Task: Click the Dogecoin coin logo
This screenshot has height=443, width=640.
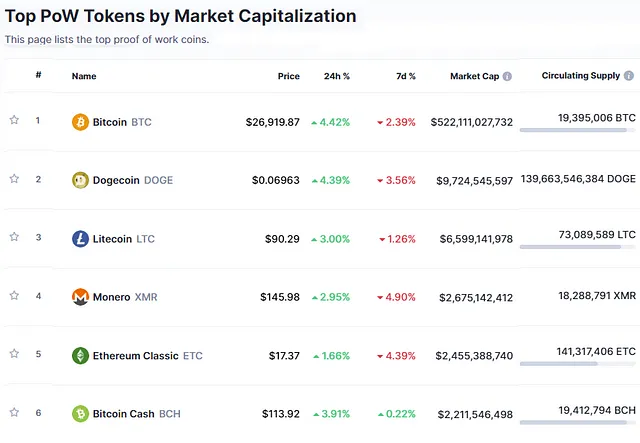Action: [x=80, y=180]
